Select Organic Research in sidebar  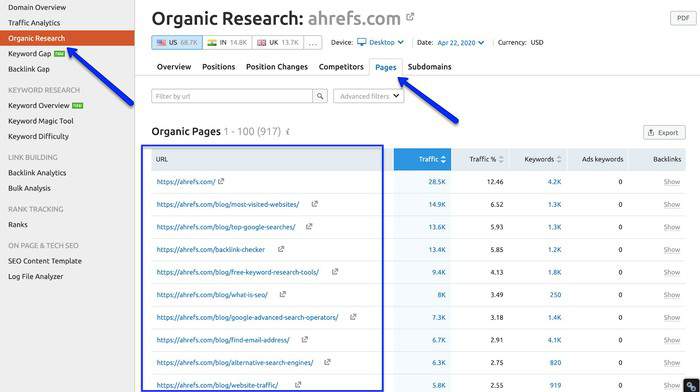pyautogui.click(x=67, y=38)
